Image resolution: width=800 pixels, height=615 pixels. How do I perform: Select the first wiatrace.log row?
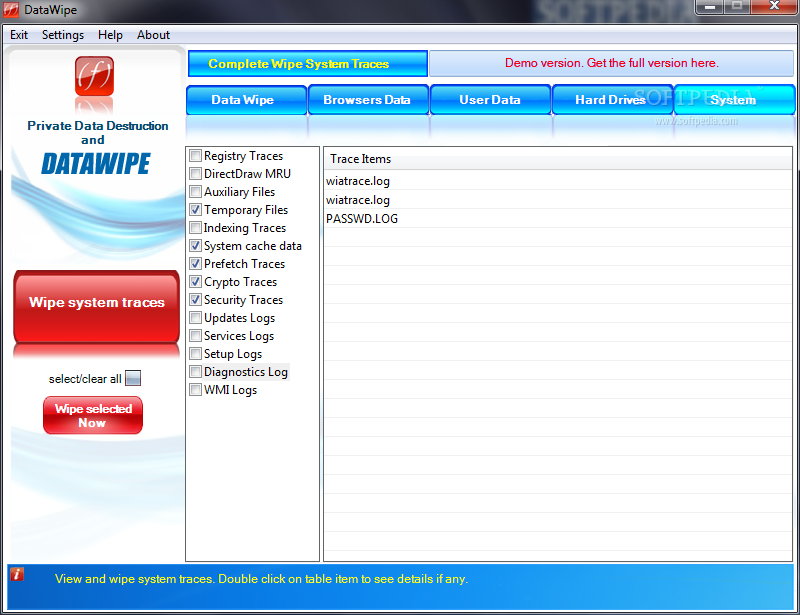pyautogui.click(x=558, y=181)
